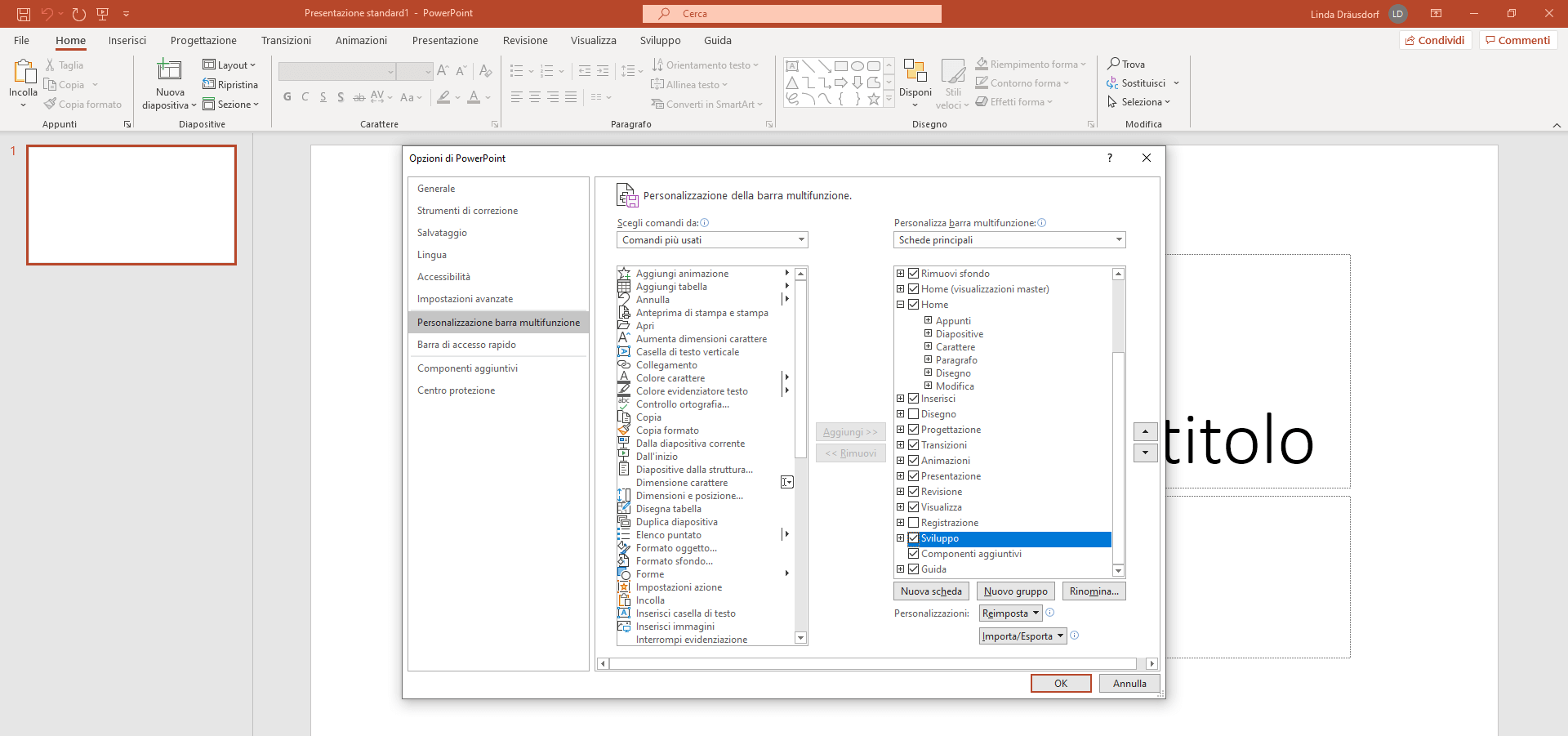Open the Importa/Esporta dropdown

[1023, 636]
